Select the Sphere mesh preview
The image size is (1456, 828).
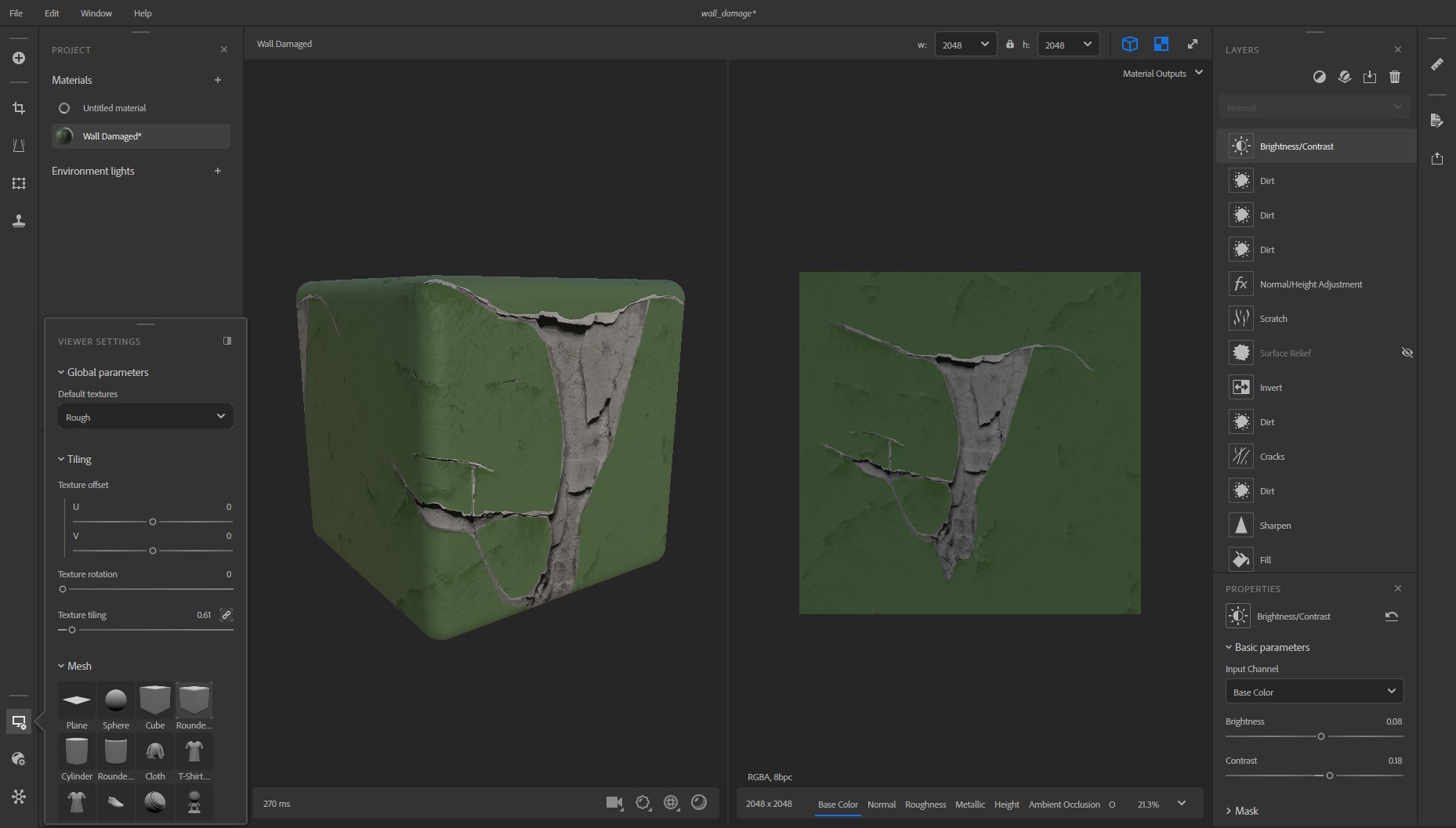point(116,700)
